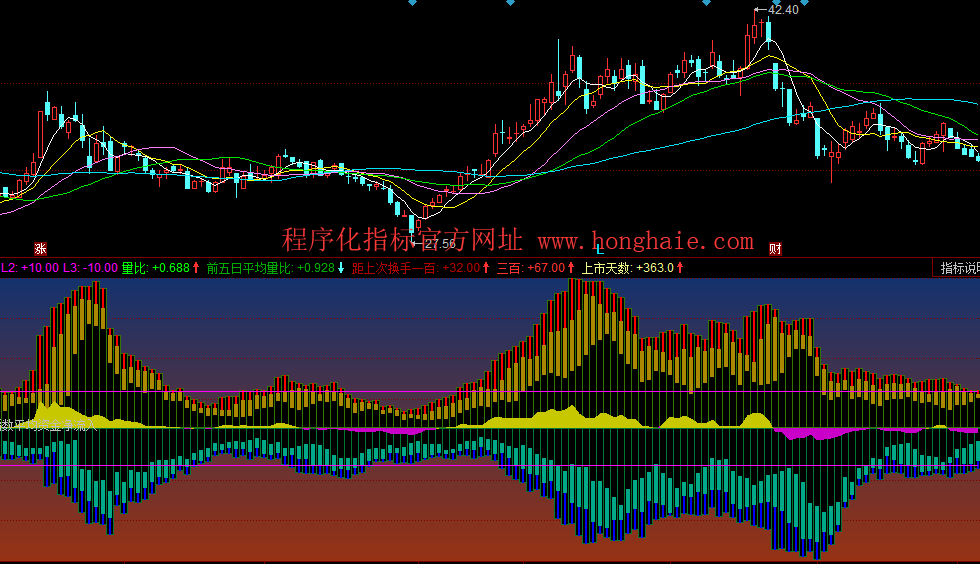Screen dimensions: 980x564
Task: Click the red arrow after +363.0 value
Action: point(681,268)
